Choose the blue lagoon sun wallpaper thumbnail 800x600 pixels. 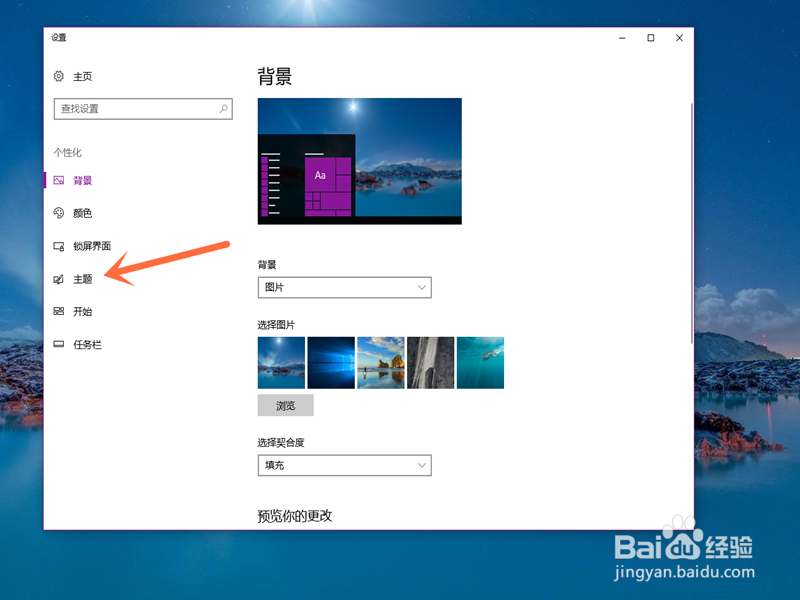[x=281, y=363]
